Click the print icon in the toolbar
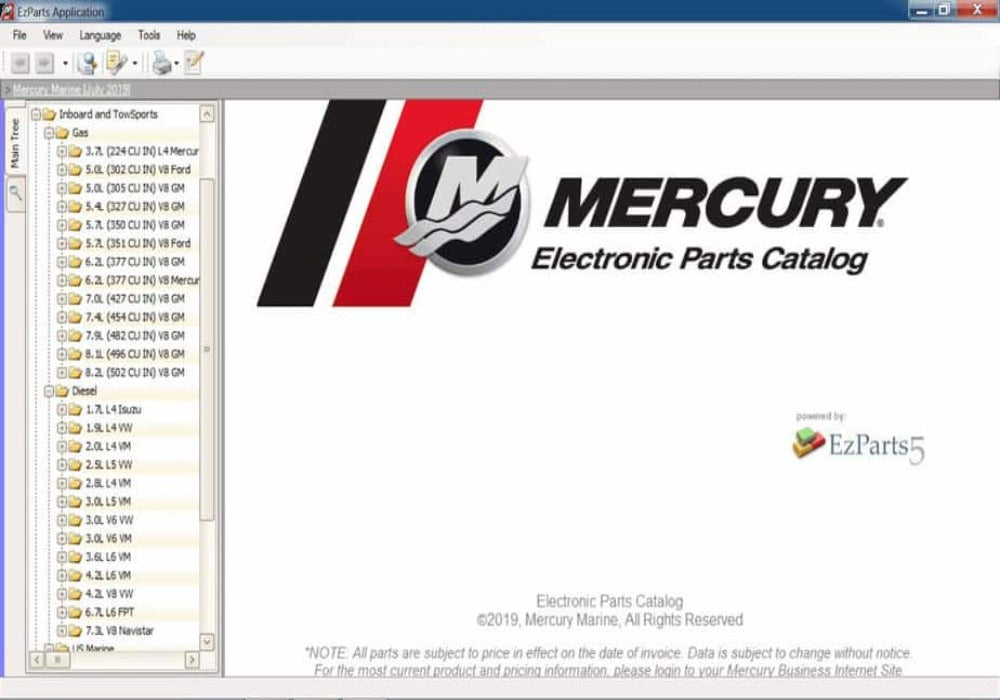Screen dimensions: 1000x700 [160, 62]
